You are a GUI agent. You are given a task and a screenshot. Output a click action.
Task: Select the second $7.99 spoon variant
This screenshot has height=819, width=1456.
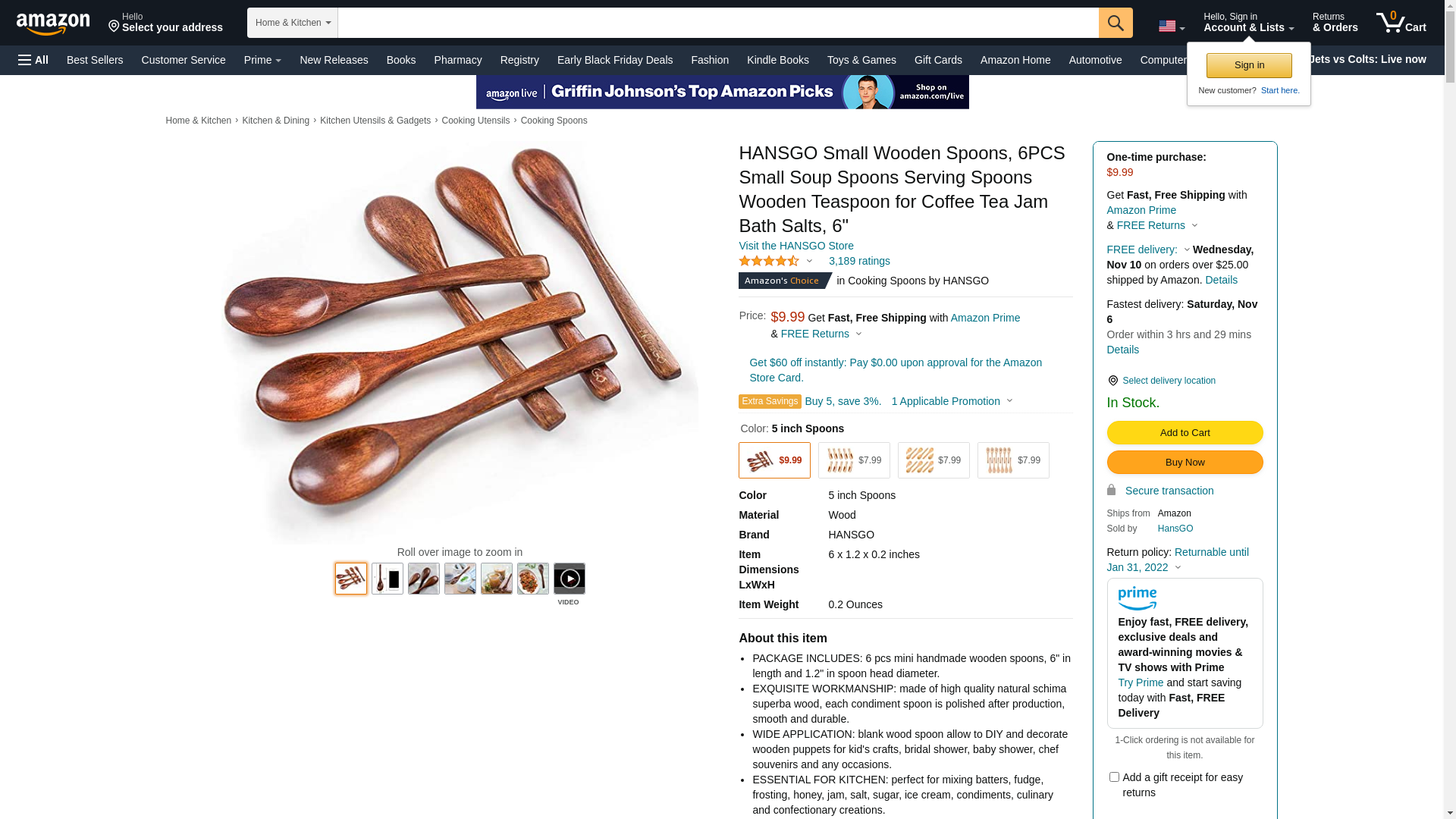pos(934,460)
